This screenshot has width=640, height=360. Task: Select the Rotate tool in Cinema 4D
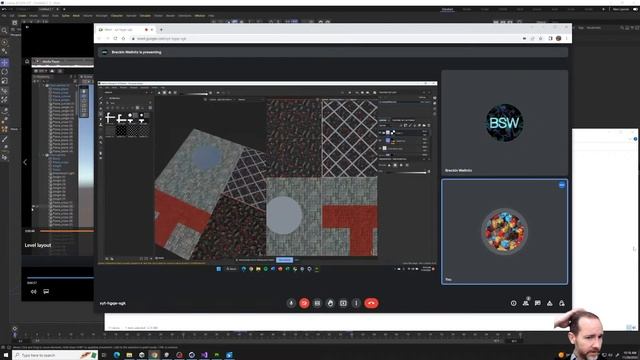tap(4, 72)
